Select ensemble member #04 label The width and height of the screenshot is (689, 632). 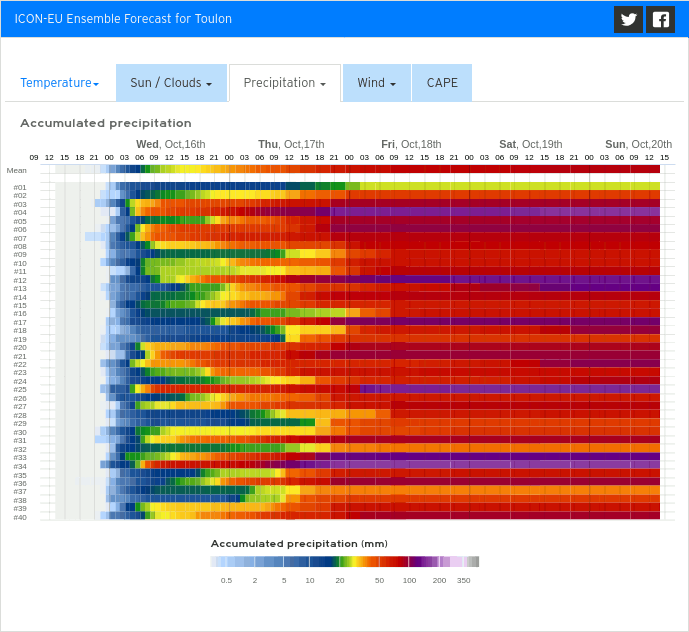coord(20,213)
